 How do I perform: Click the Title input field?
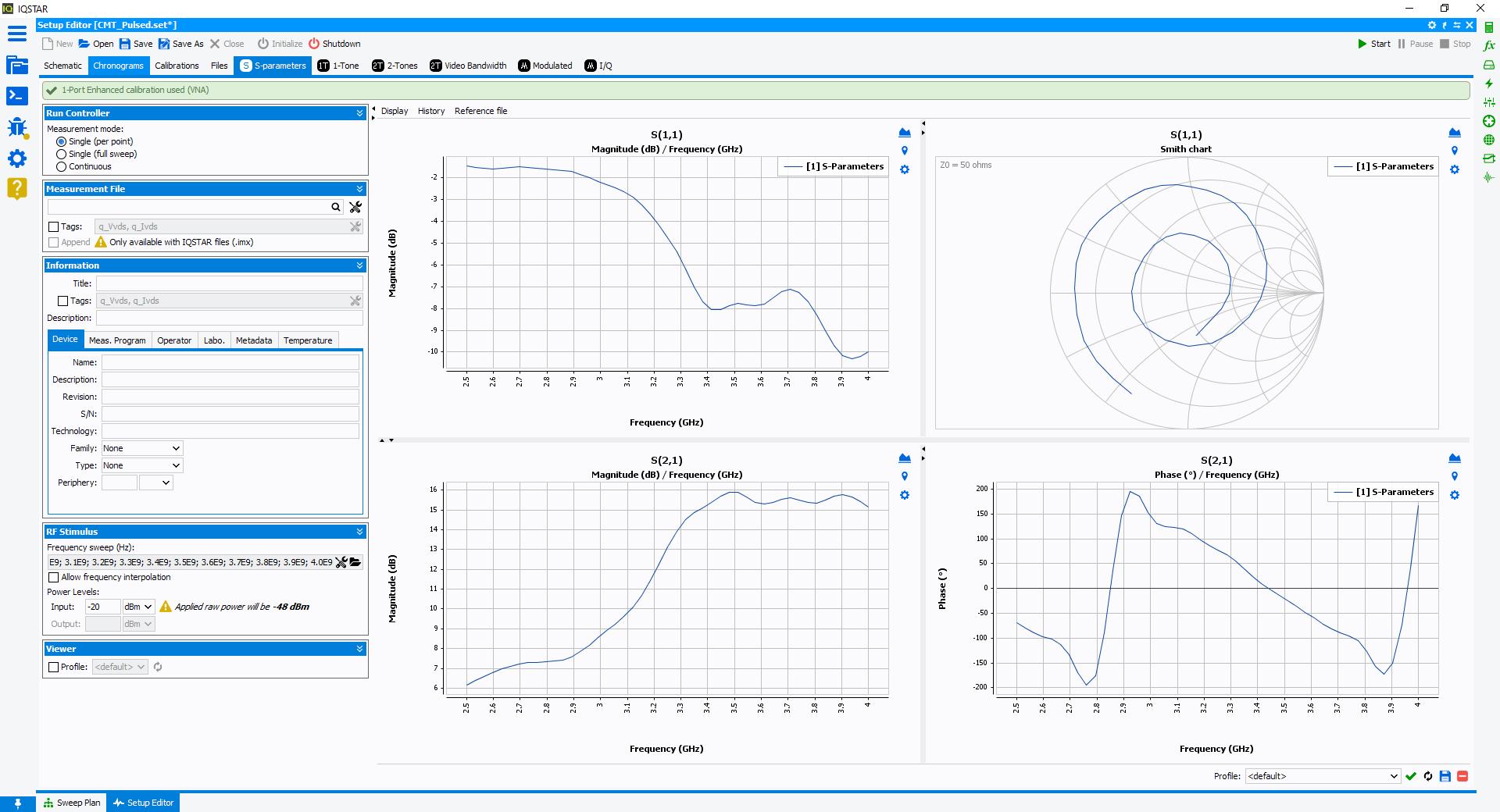[x=230, y=283]
